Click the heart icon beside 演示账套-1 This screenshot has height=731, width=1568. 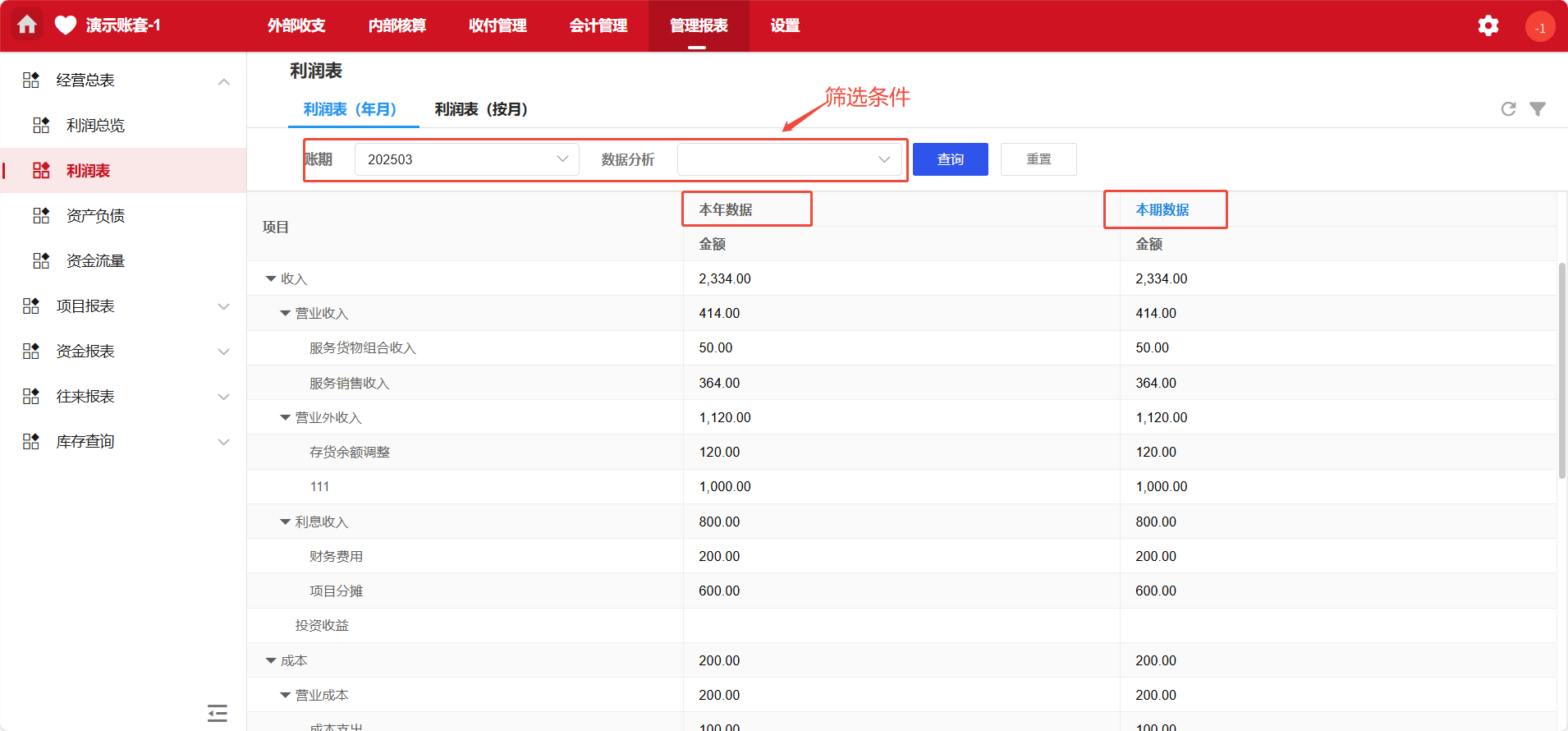coord(66,25)
